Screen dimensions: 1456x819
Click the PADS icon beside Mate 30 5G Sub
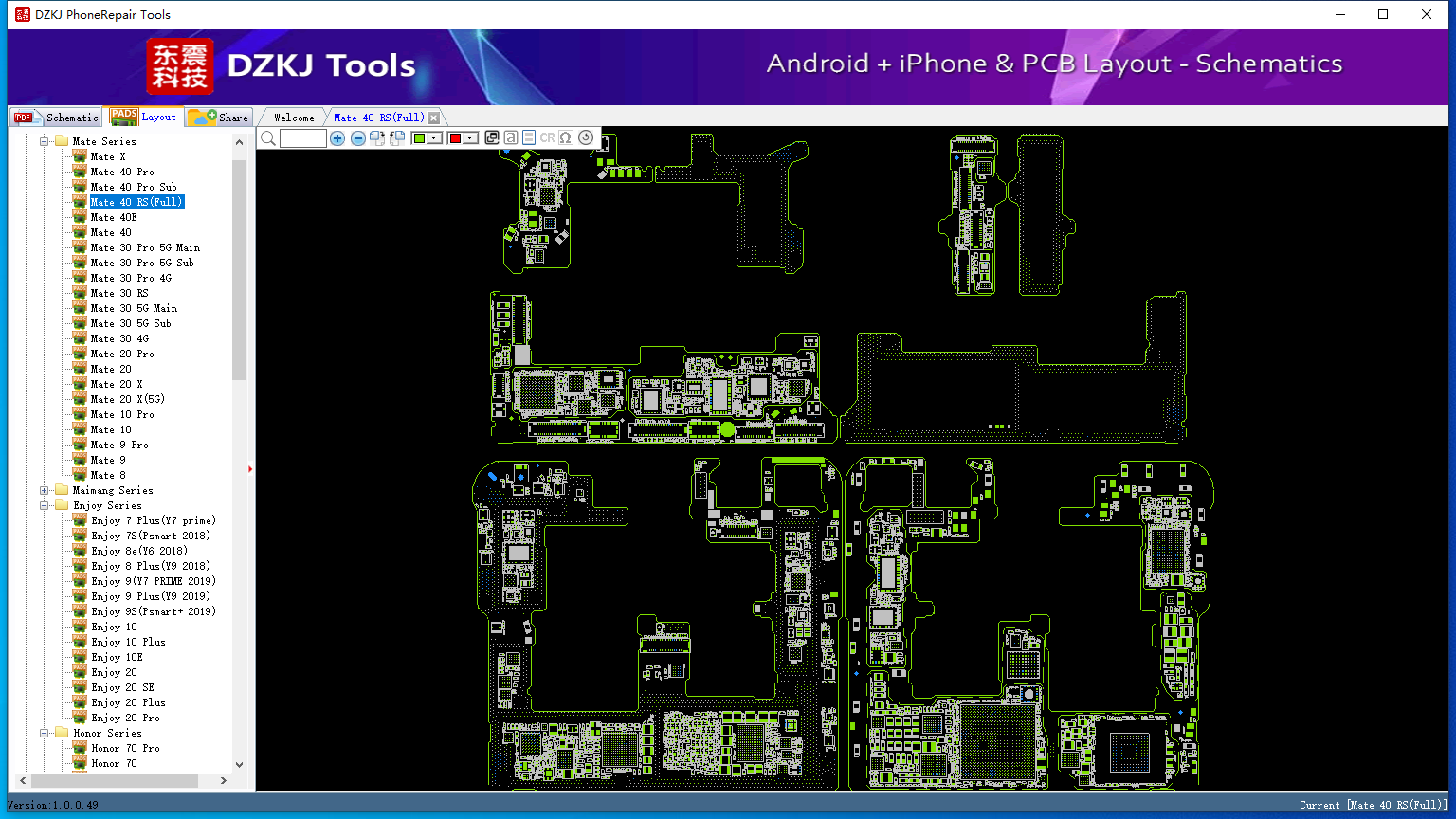tap(80, 323)
